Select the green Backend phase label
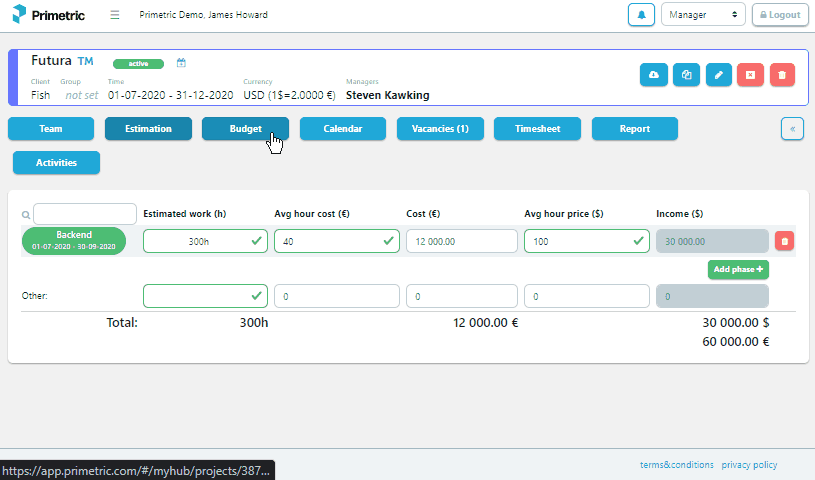This screenshot has height=480, width=815. [x=74, y=241]
